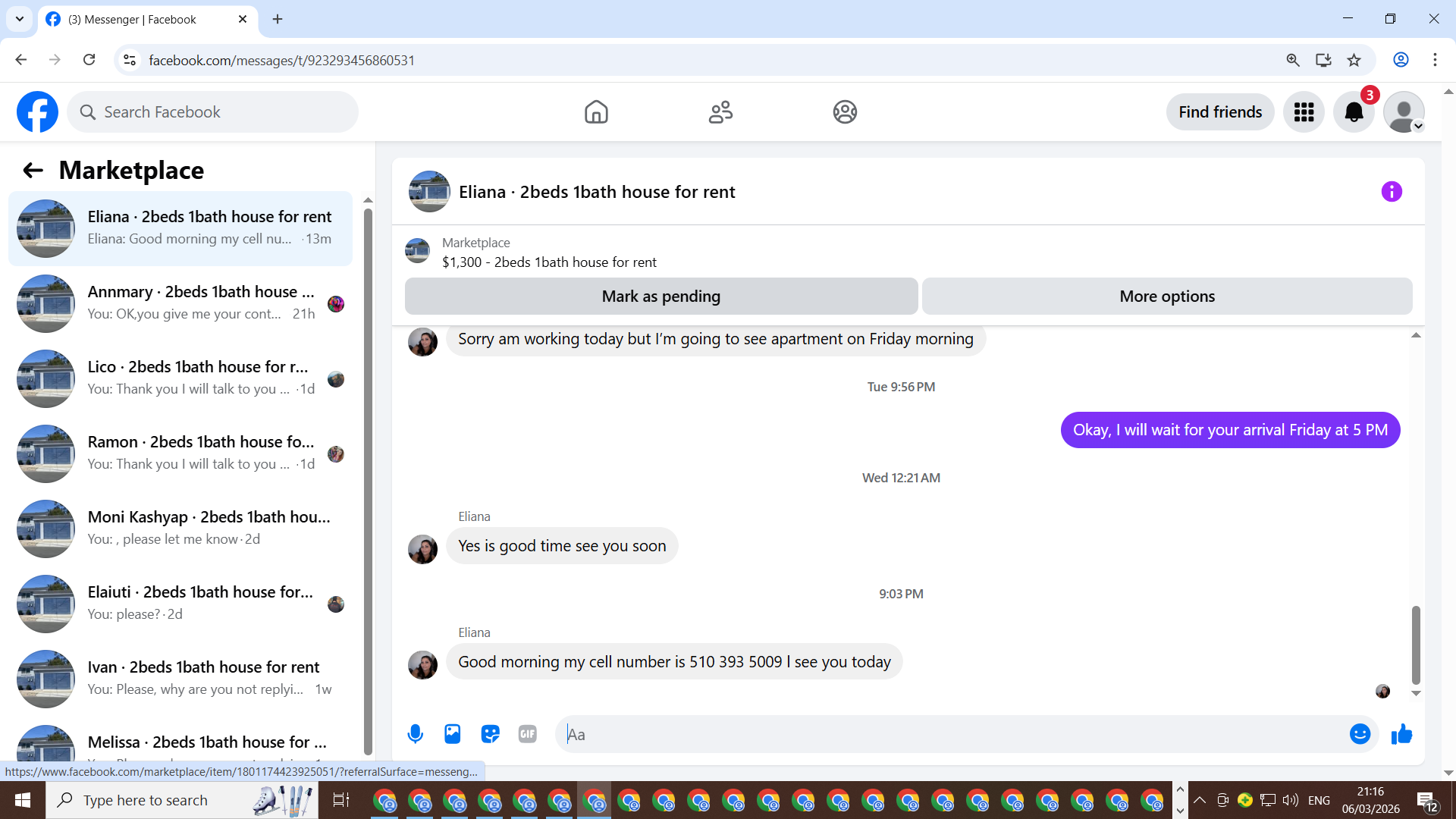Open the emoji picker in message box
Viewport: 1456px width, 819px height.
(x=1360, y=734)
